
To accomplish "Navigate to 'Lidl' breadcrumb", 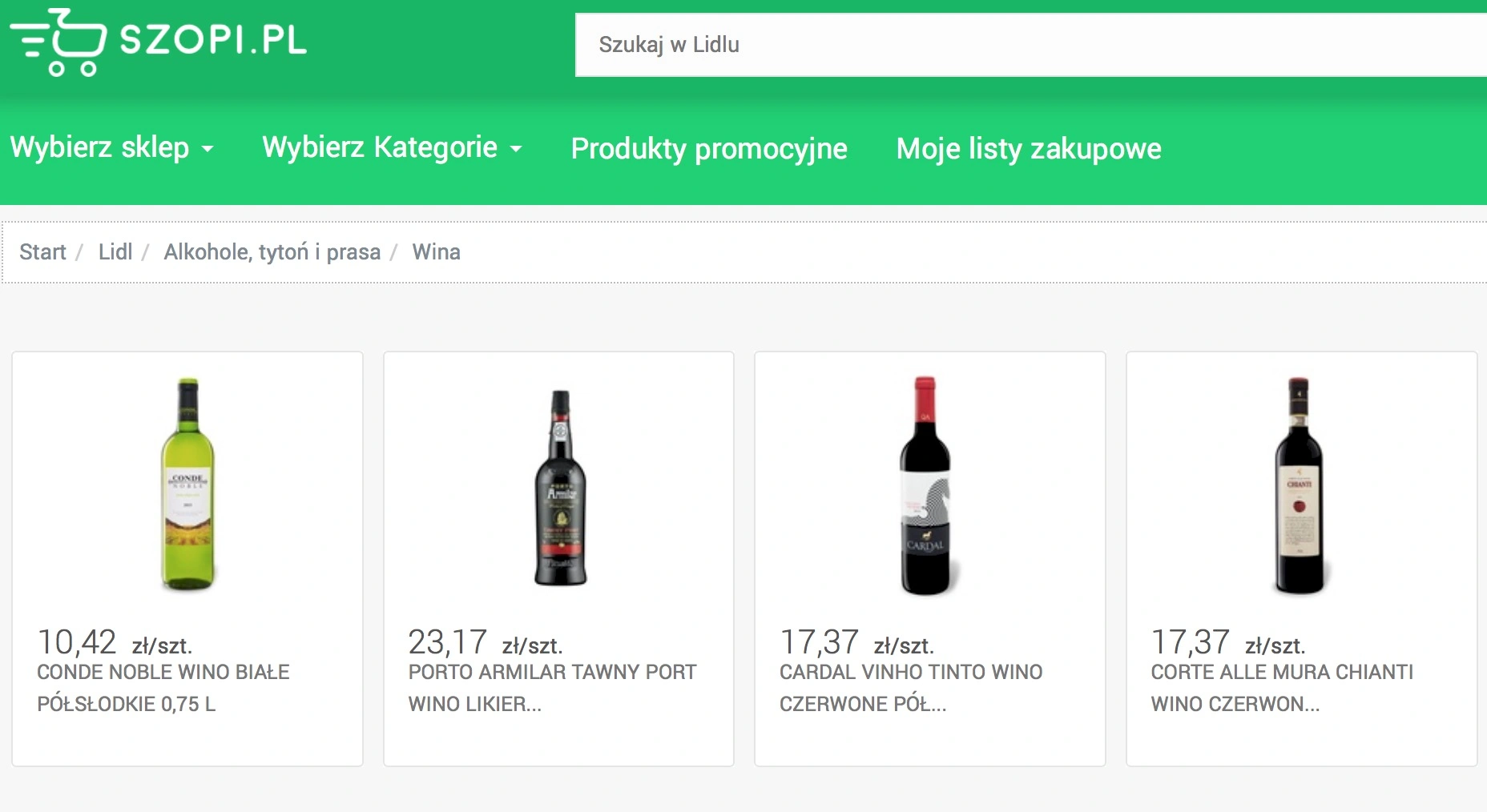I will pos(115,252).
